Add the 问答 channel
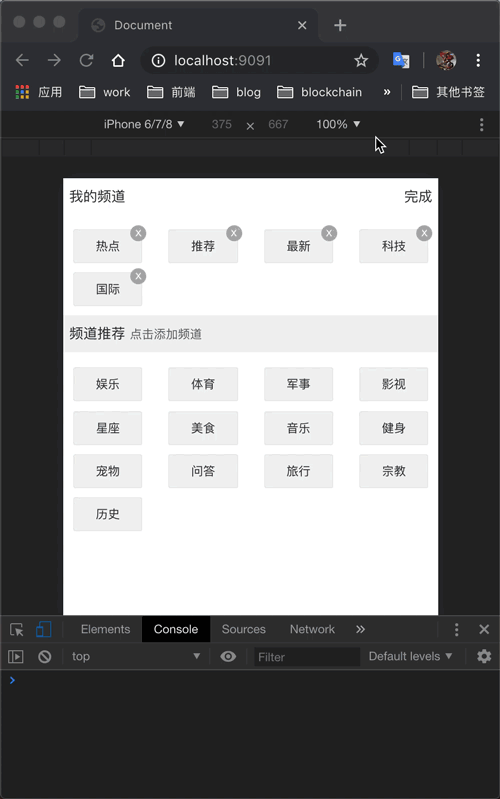500x799 pixels. point(203,471)
